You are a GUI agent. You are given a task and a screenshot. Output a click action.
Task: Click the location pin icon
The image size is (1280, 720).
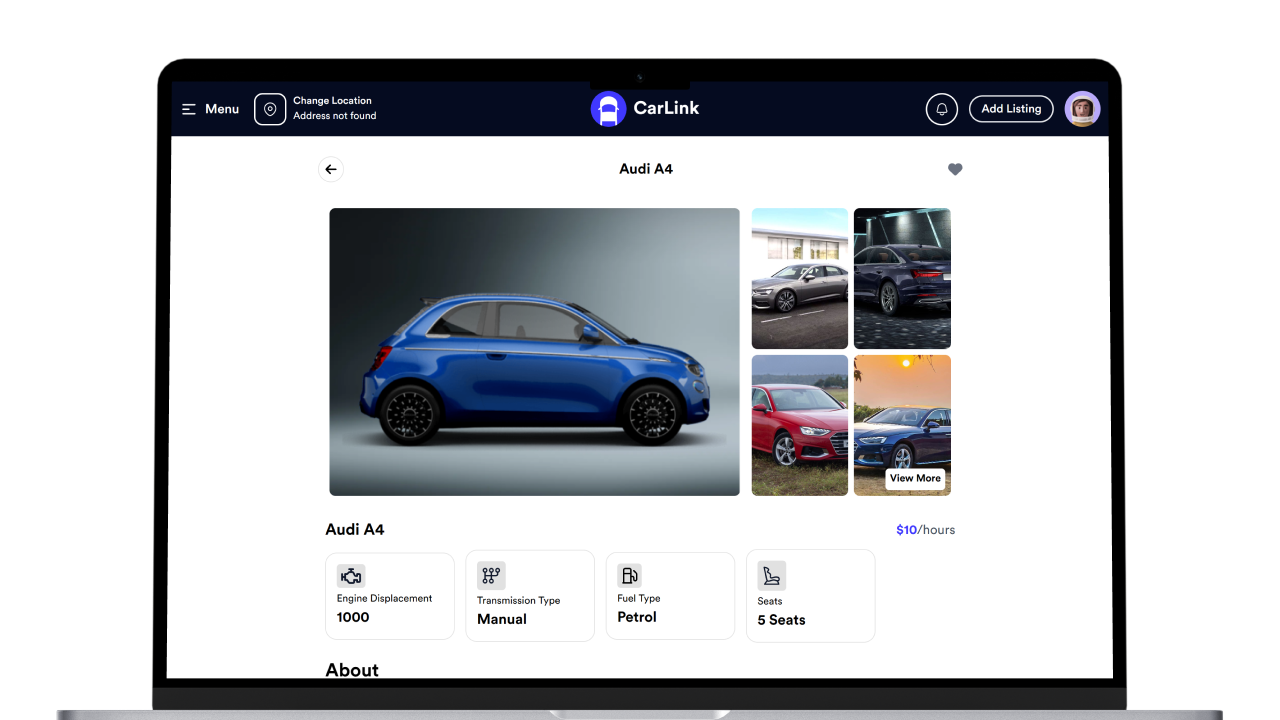[270, 109]
